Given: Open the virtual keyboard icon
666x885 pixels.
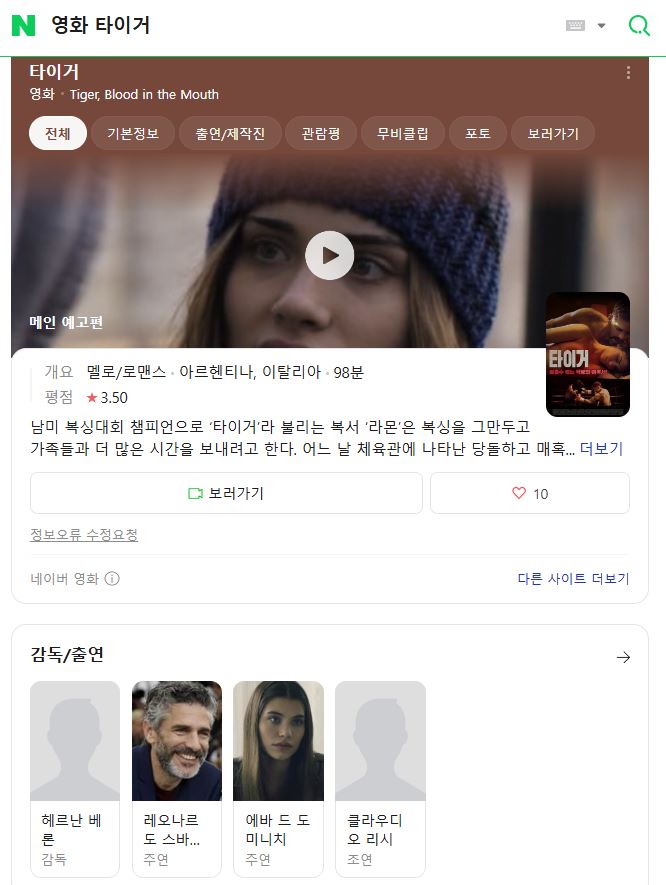Looking at the screenshot, I should pos(575,26).
